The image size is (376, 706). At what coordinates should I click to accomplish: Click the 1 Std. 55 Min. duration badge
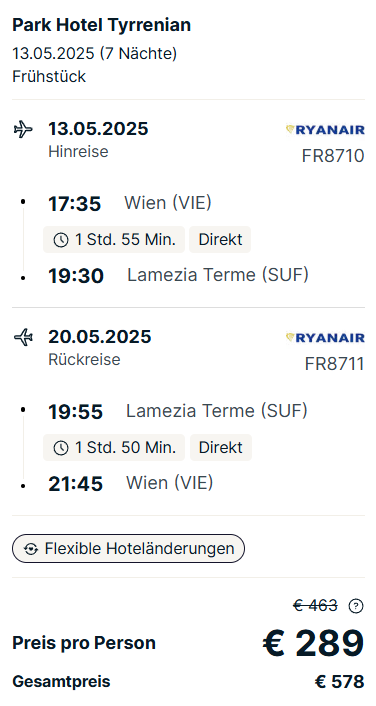114,240
